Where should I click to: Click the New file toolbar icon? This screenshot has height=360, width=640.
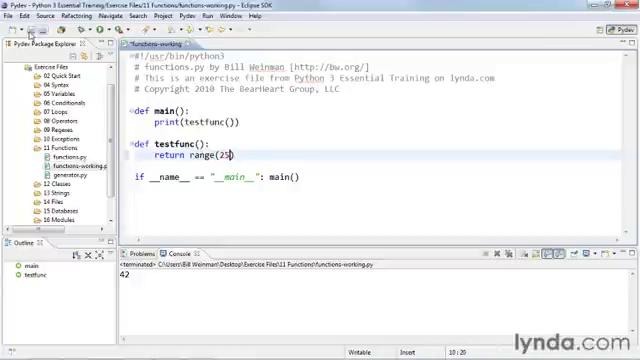point(13,29)
